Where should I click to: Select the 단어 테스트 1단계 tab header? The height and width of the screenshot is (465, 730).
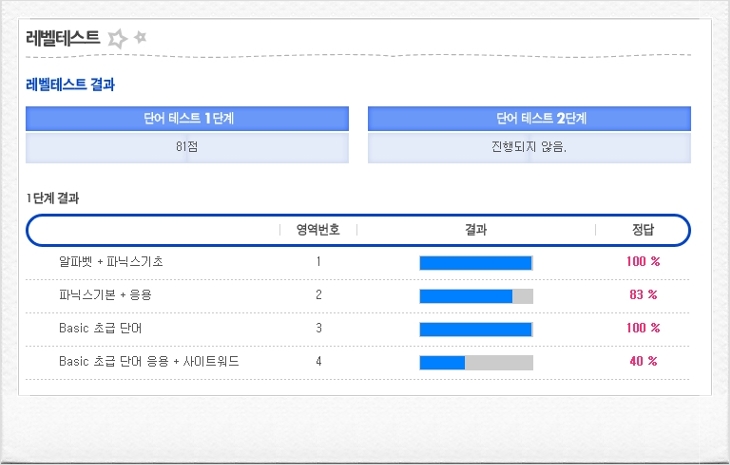[x=187, y=118]
